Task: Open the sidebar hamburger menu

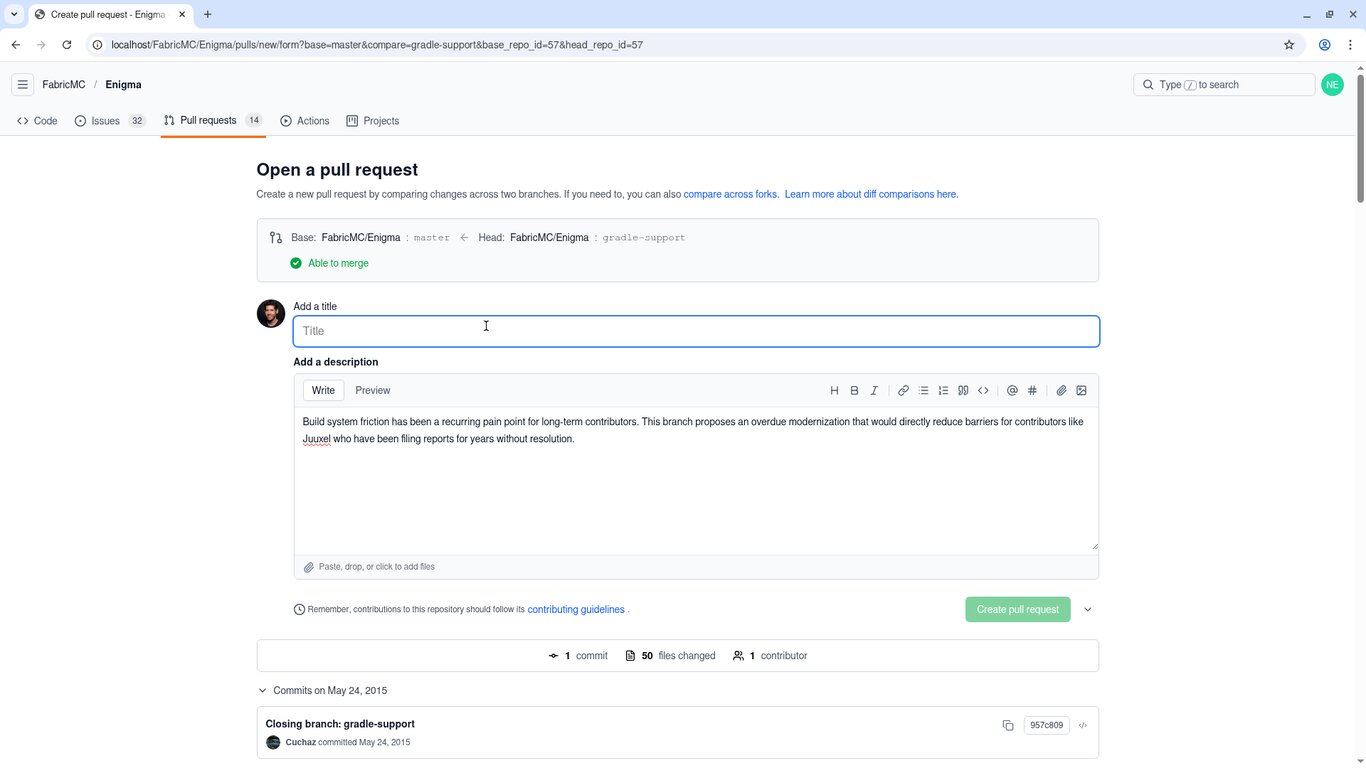Action: click(x=23, y=85)
